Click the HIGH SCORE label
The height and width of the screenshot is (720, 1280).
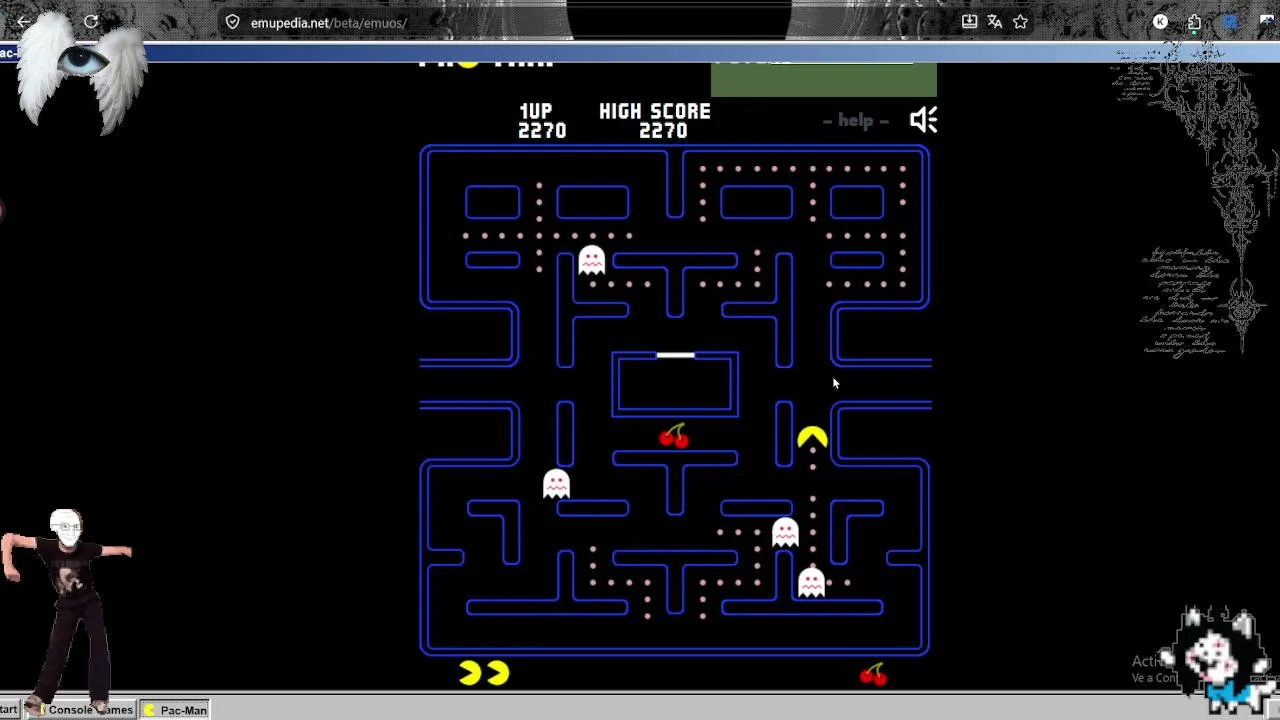coord(655,111)
